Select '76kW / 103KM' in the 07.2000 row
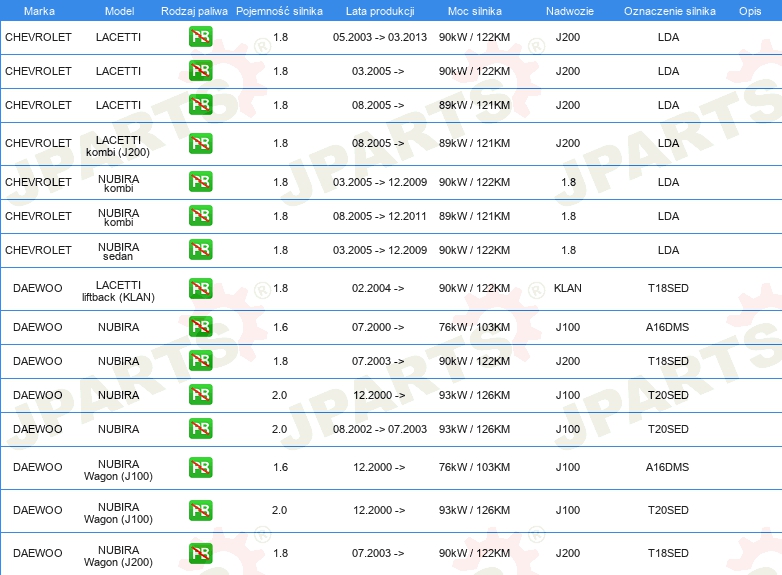This screenshot has height=575, width=782. click(474, 327)
